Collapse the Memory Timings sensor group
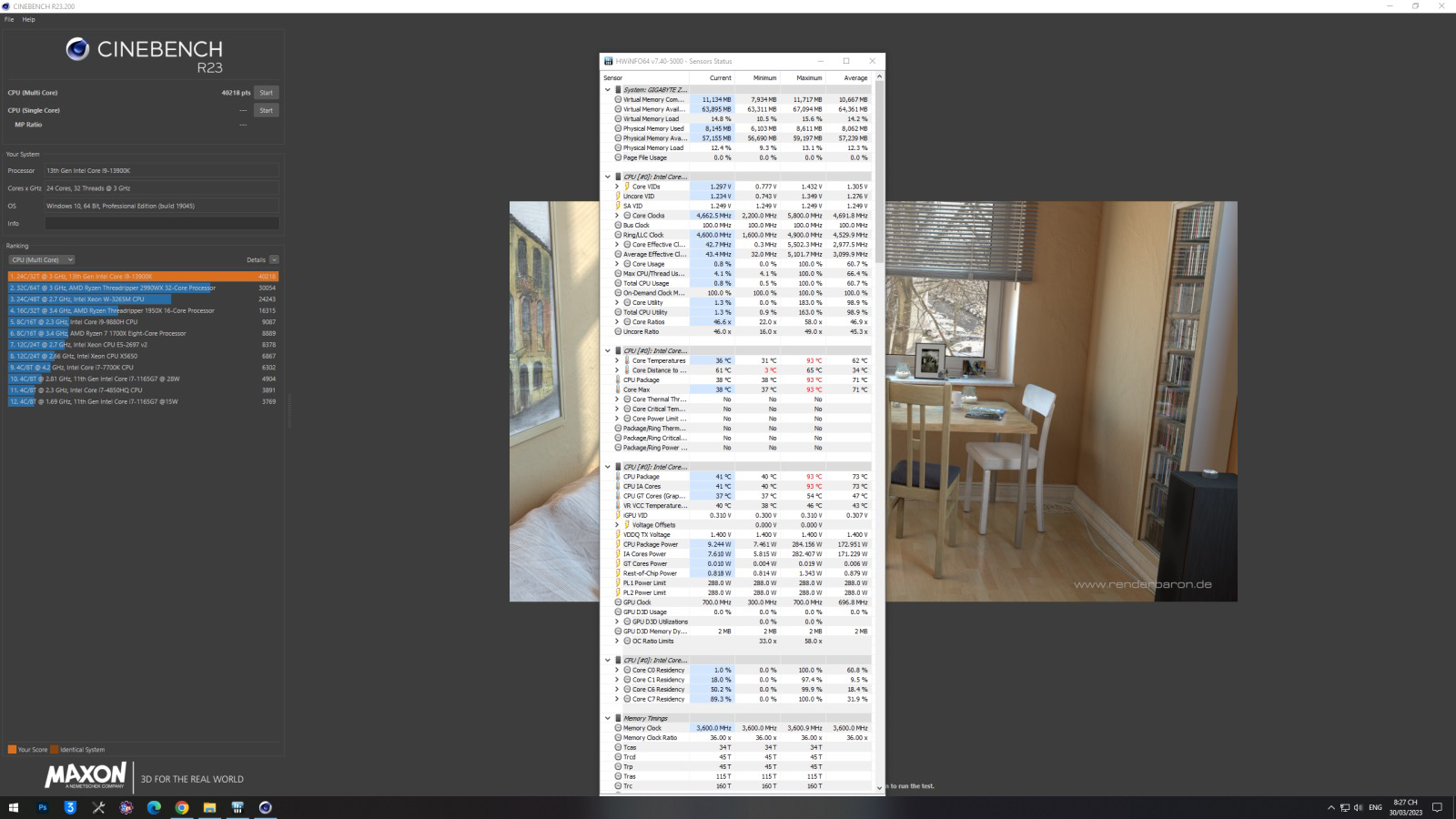 tap(608, 719)
